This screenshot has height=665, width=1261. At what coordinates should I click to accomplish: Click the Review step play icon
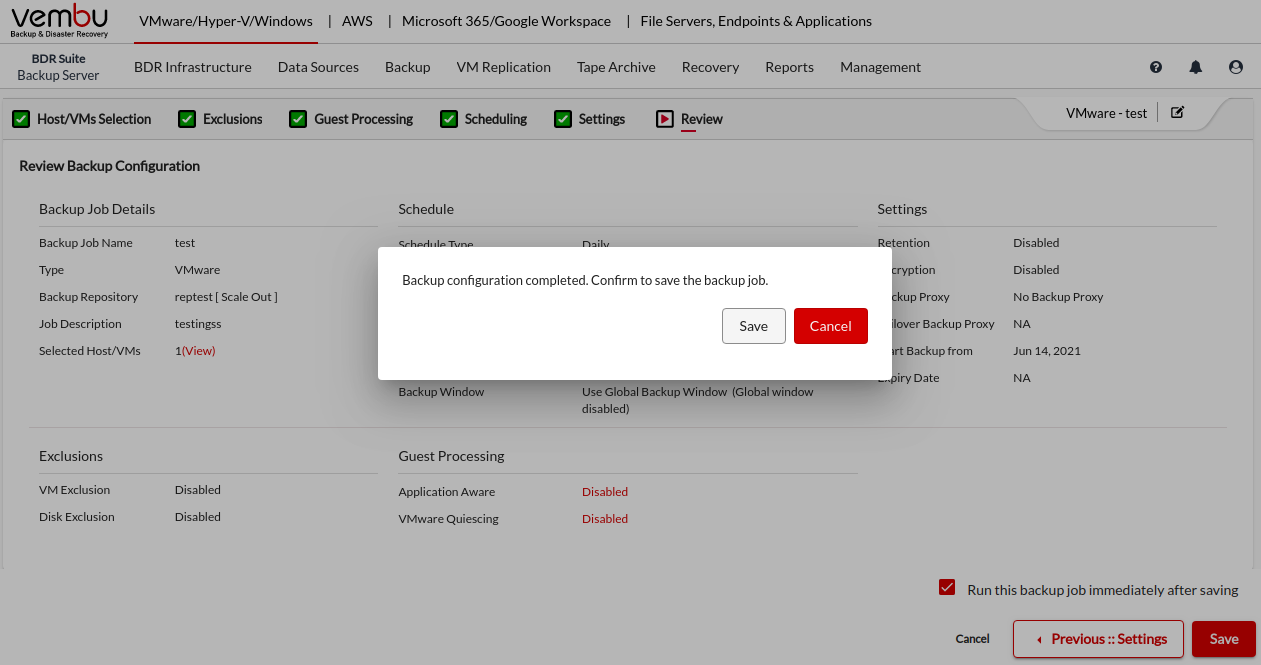click(x=665, y=119)
